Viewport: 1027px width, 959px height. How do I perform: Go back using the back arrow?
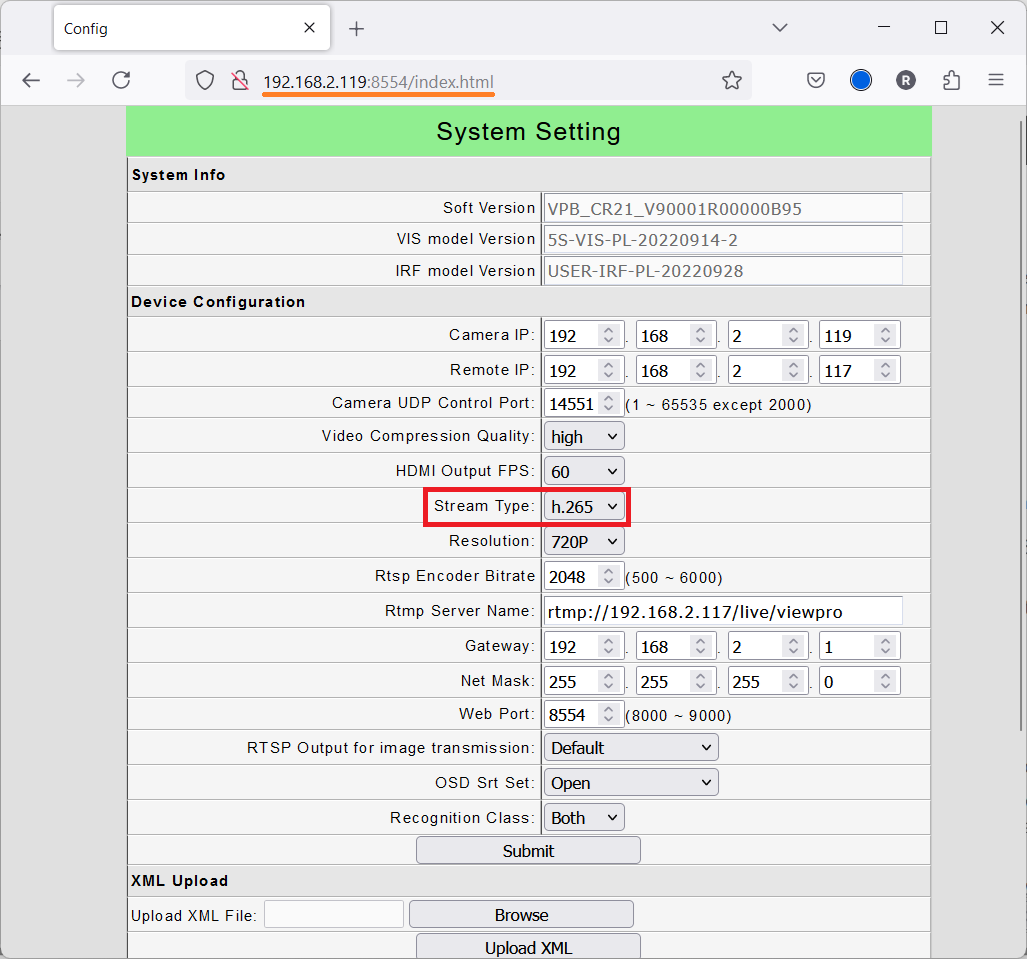tap(31, 81)
